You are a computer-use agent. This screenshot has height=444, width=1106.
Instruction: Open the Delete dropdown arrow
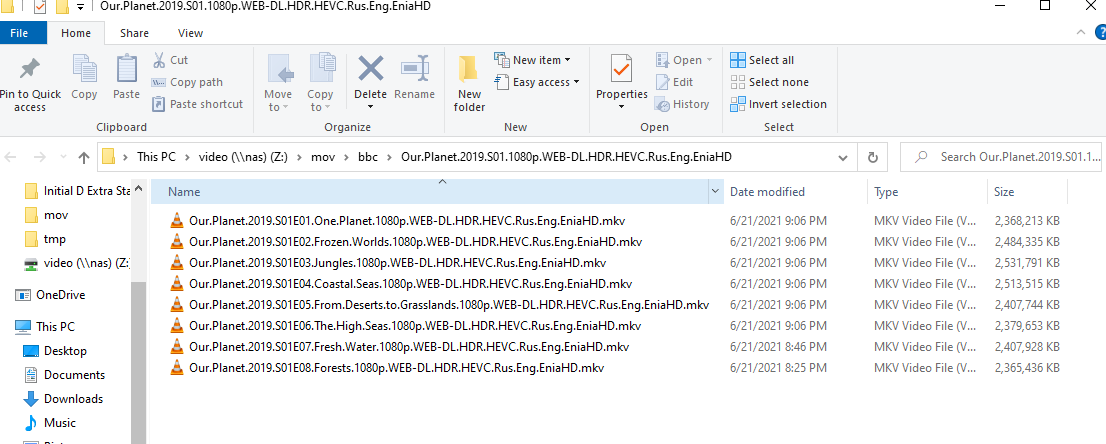tap(370, 107)
